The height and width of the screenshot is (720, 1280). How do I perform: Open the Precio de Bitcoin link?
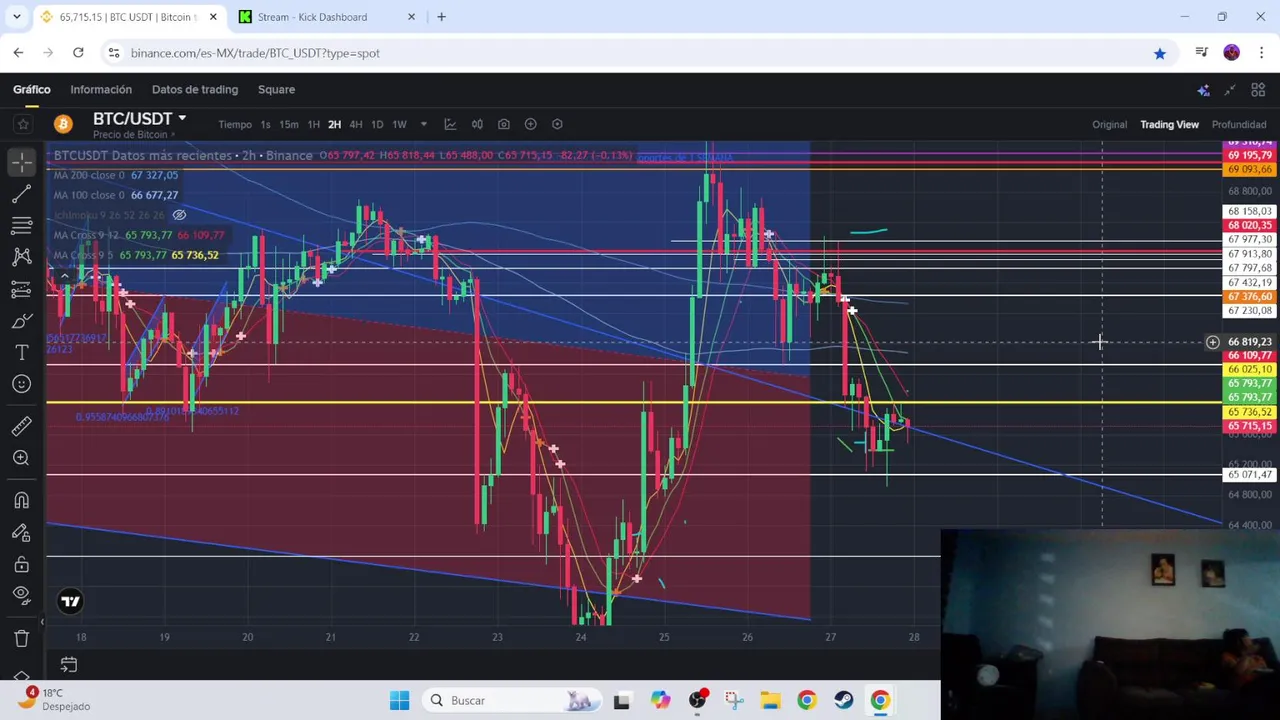point(134,135)
